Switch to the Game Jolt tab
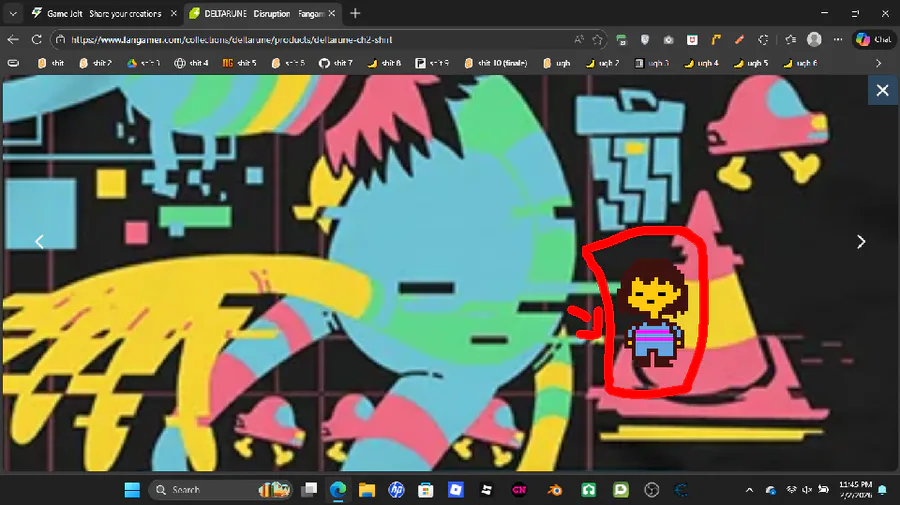Image resolution: width=900 pixels, height=505 pixels. tap(103, 13)
